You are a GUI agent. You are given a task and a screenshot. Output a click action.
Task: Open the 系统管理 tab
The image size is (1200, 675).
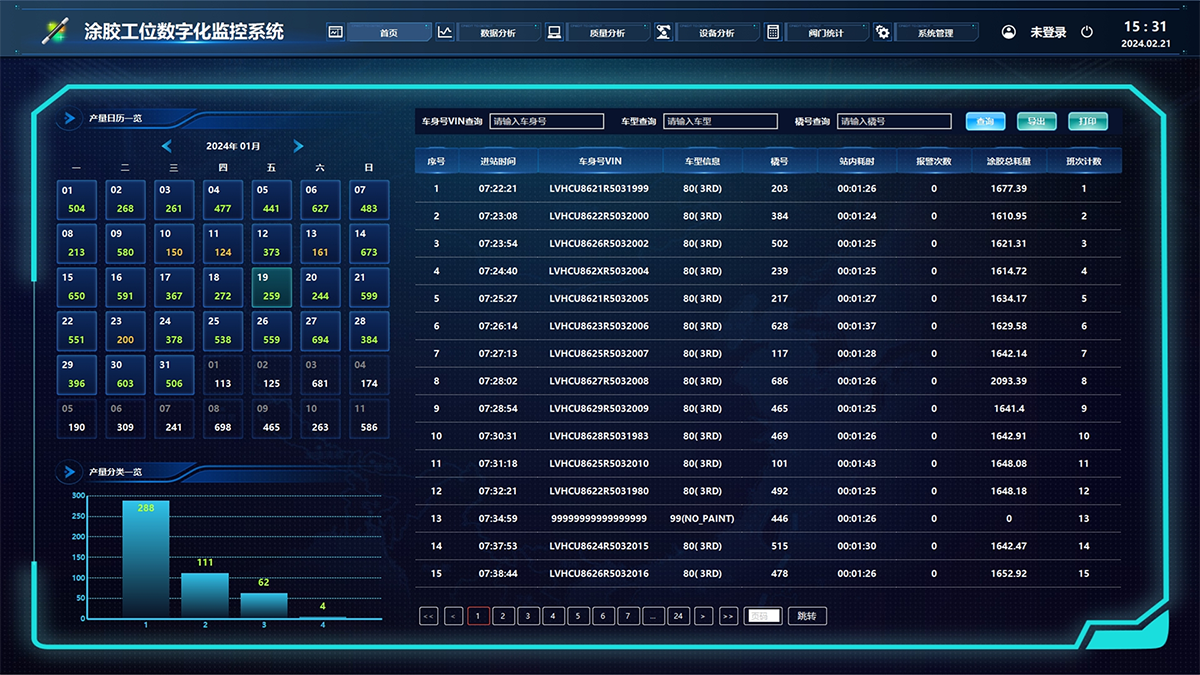[x=936, y=32]
